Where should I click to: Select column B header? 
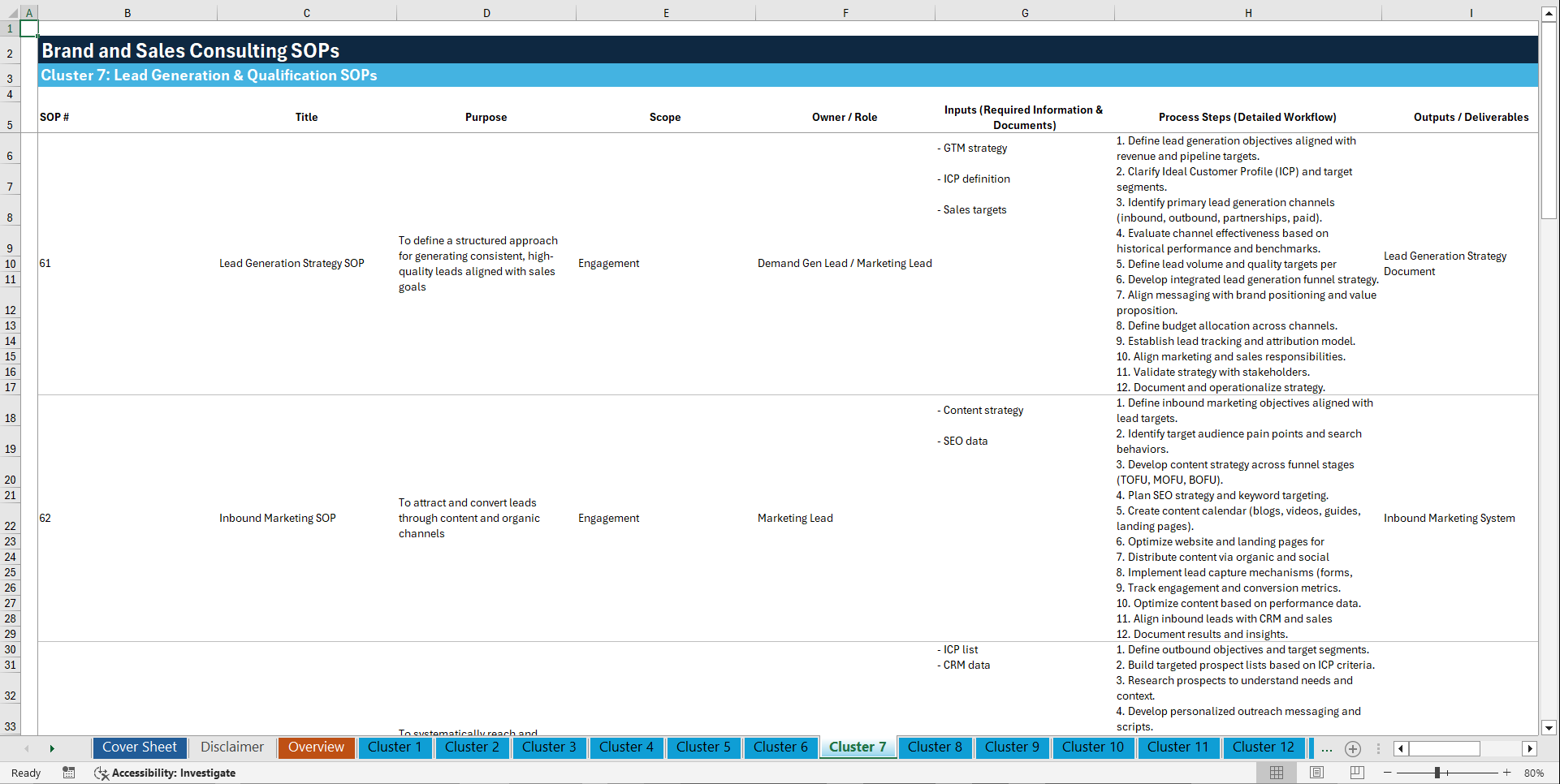click(x=127, y=13)
